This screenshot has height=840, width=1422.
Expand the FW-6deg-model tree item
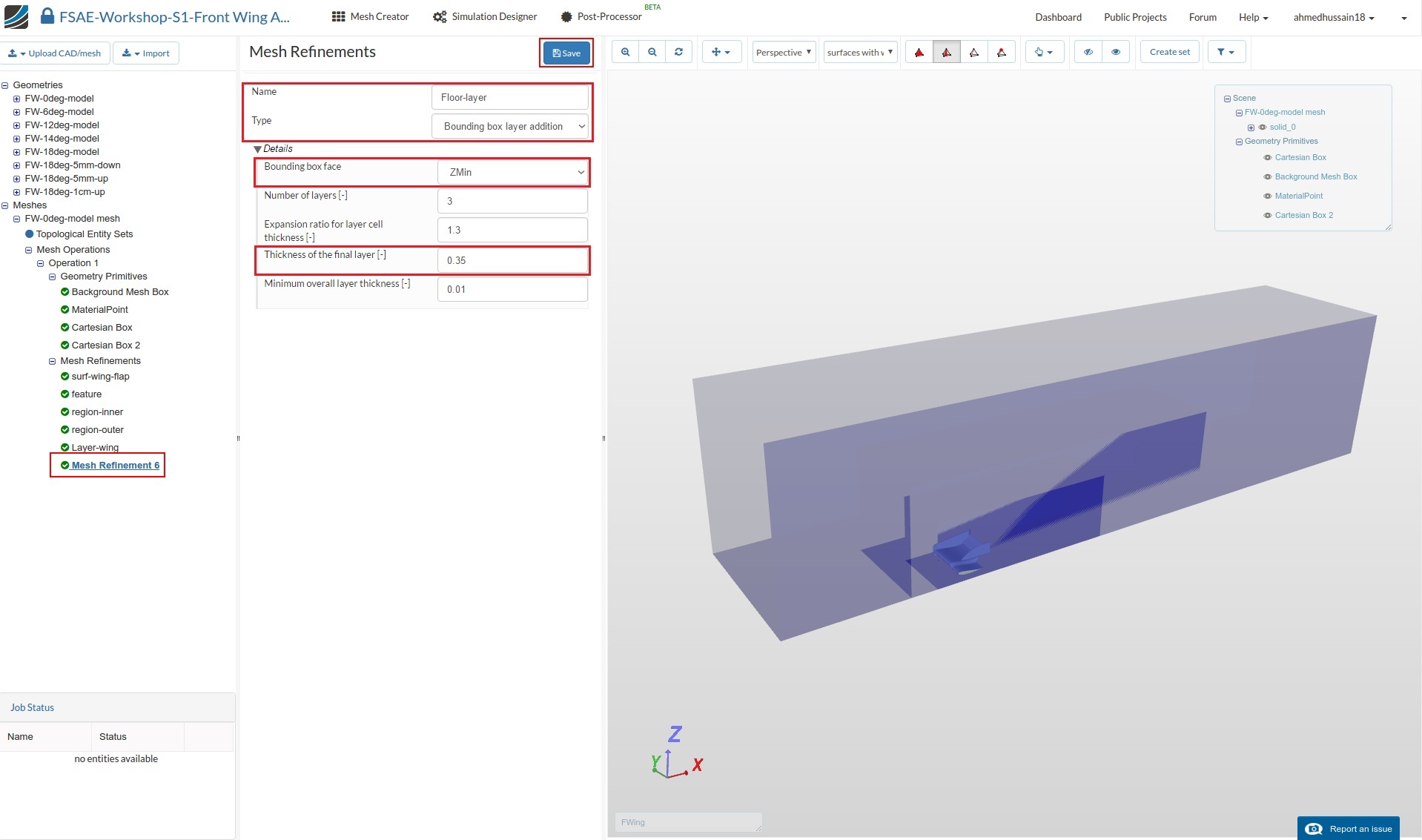point(16,112)
